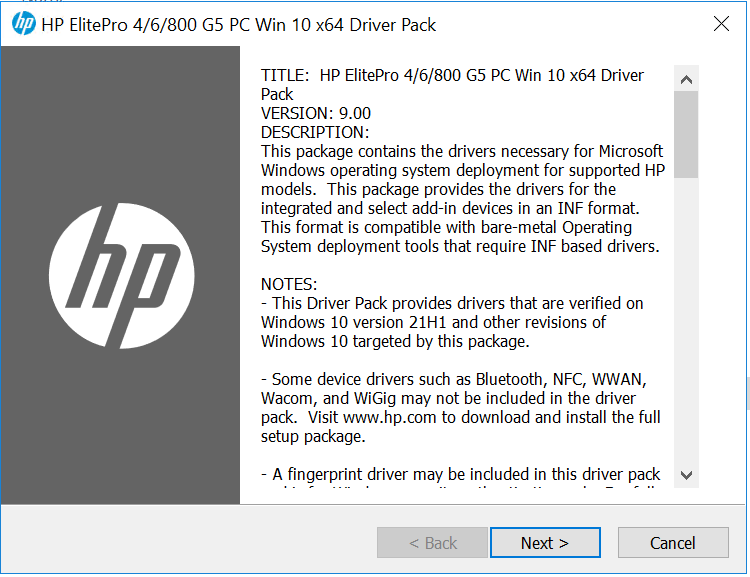Close the installer window with the X

(721, 23)
